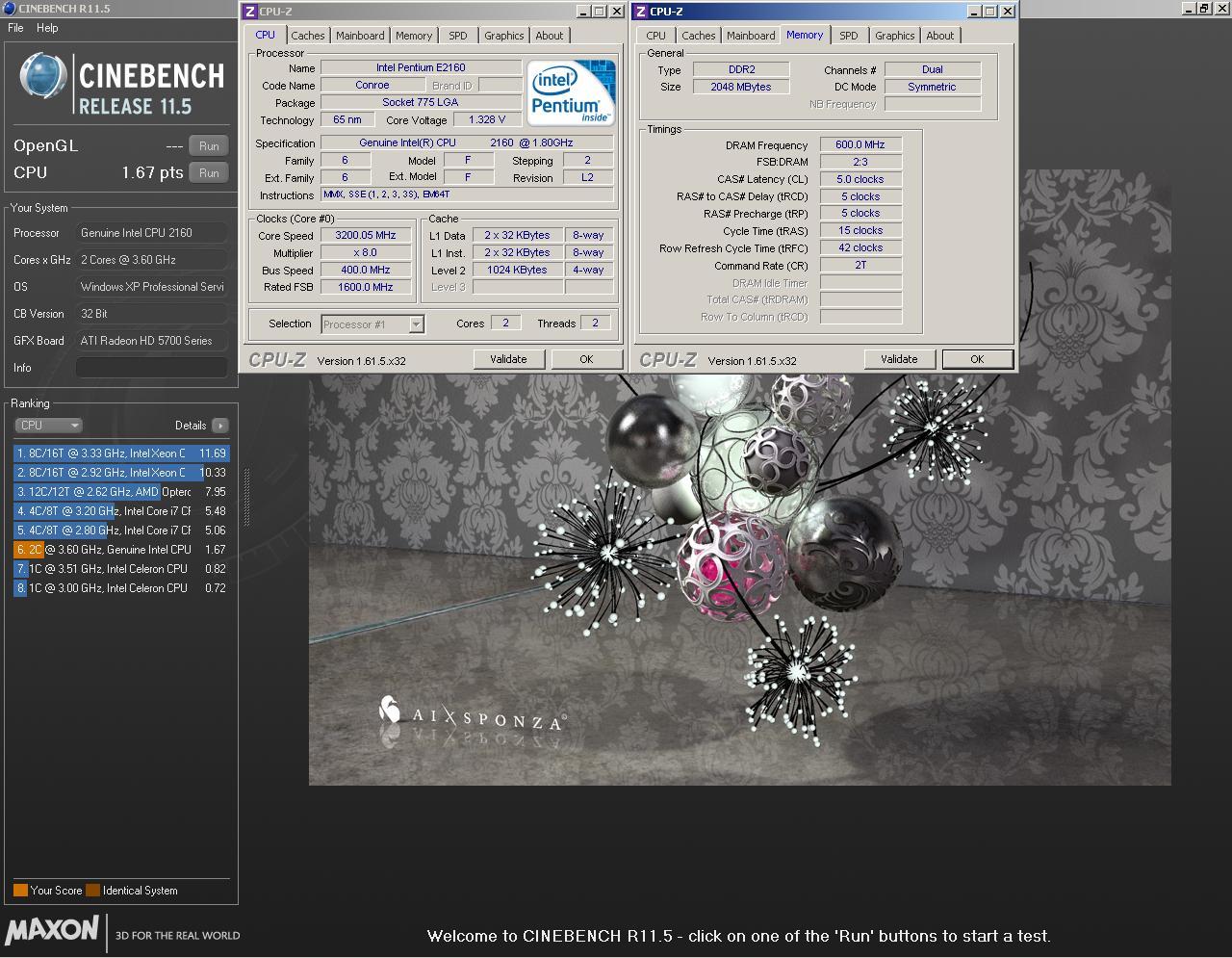Viewport: 1232px width, 958px height.
Task: Run the CPU benchmark test
Action: [209, 173]
